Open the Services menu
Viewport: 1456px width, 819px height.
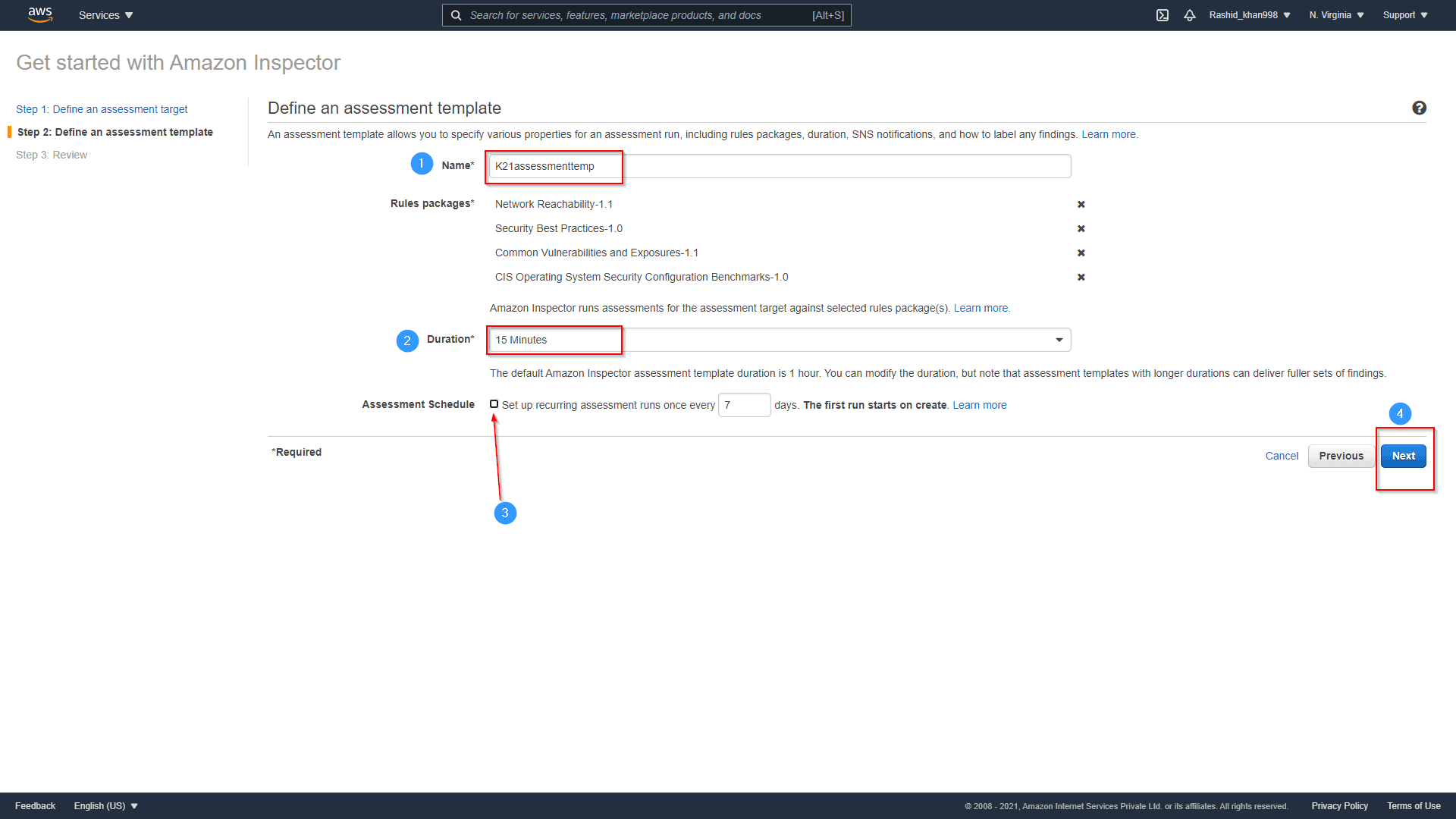click(105, 15)
